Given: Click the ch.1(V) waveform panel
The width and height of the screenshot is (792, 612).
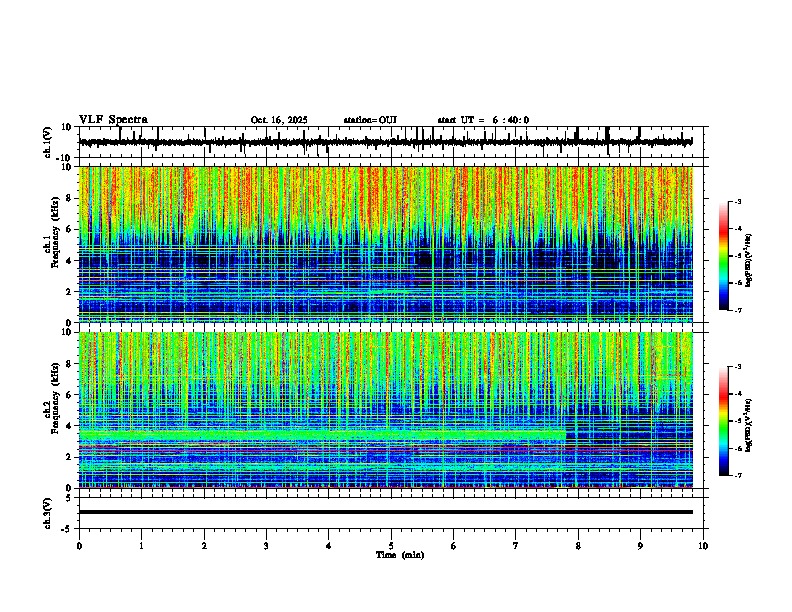Looking at the screenshot, I should (393, 142).
